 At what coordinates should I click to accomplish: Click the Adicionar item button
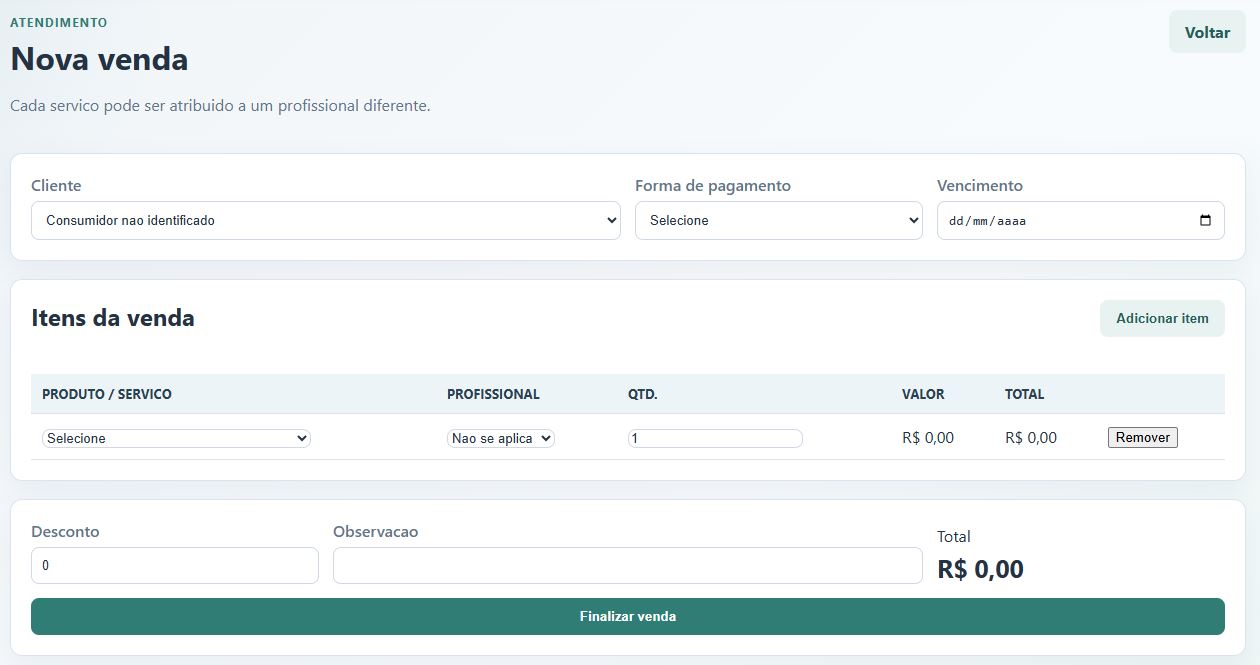(1162, 318)
